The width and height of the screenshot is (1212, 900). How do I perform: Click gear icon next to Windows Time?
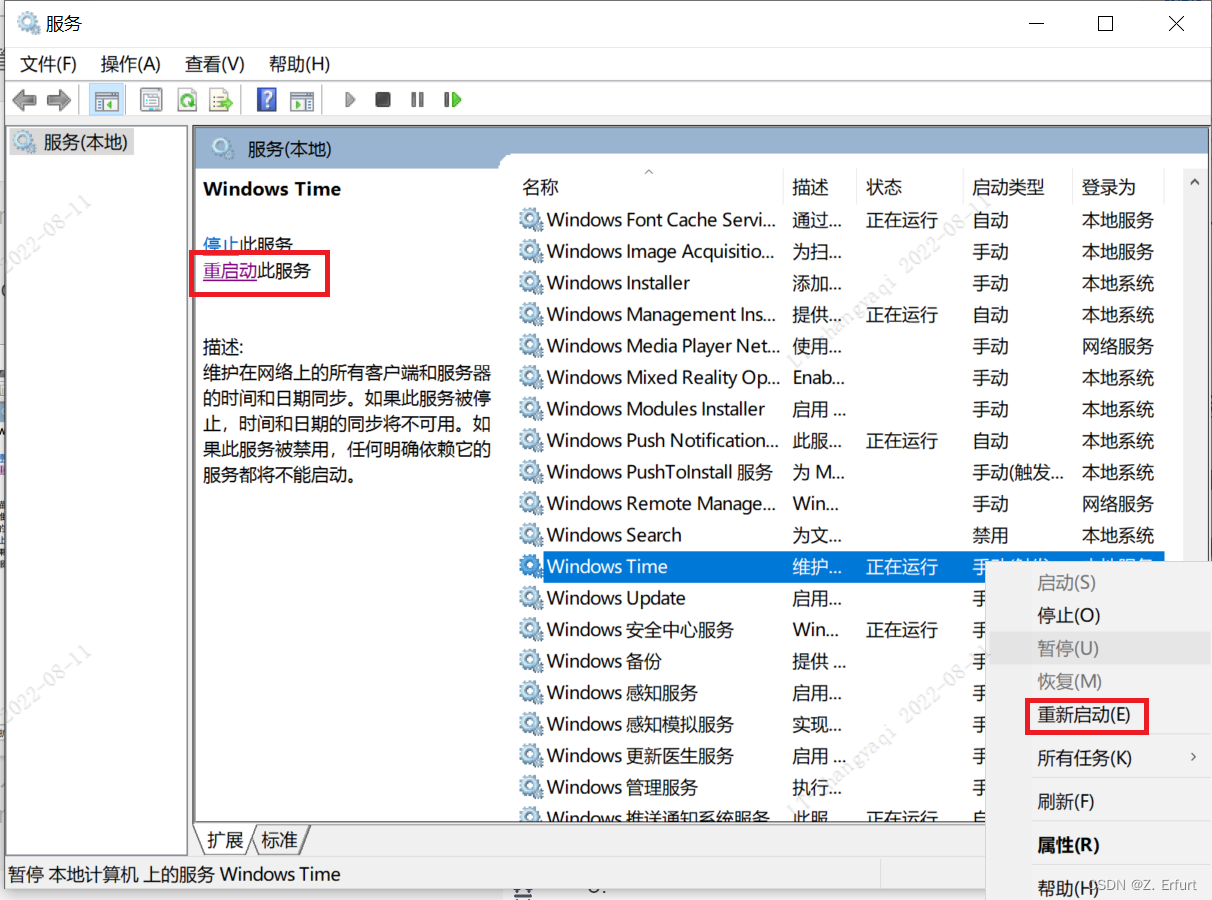click(531, 566)
